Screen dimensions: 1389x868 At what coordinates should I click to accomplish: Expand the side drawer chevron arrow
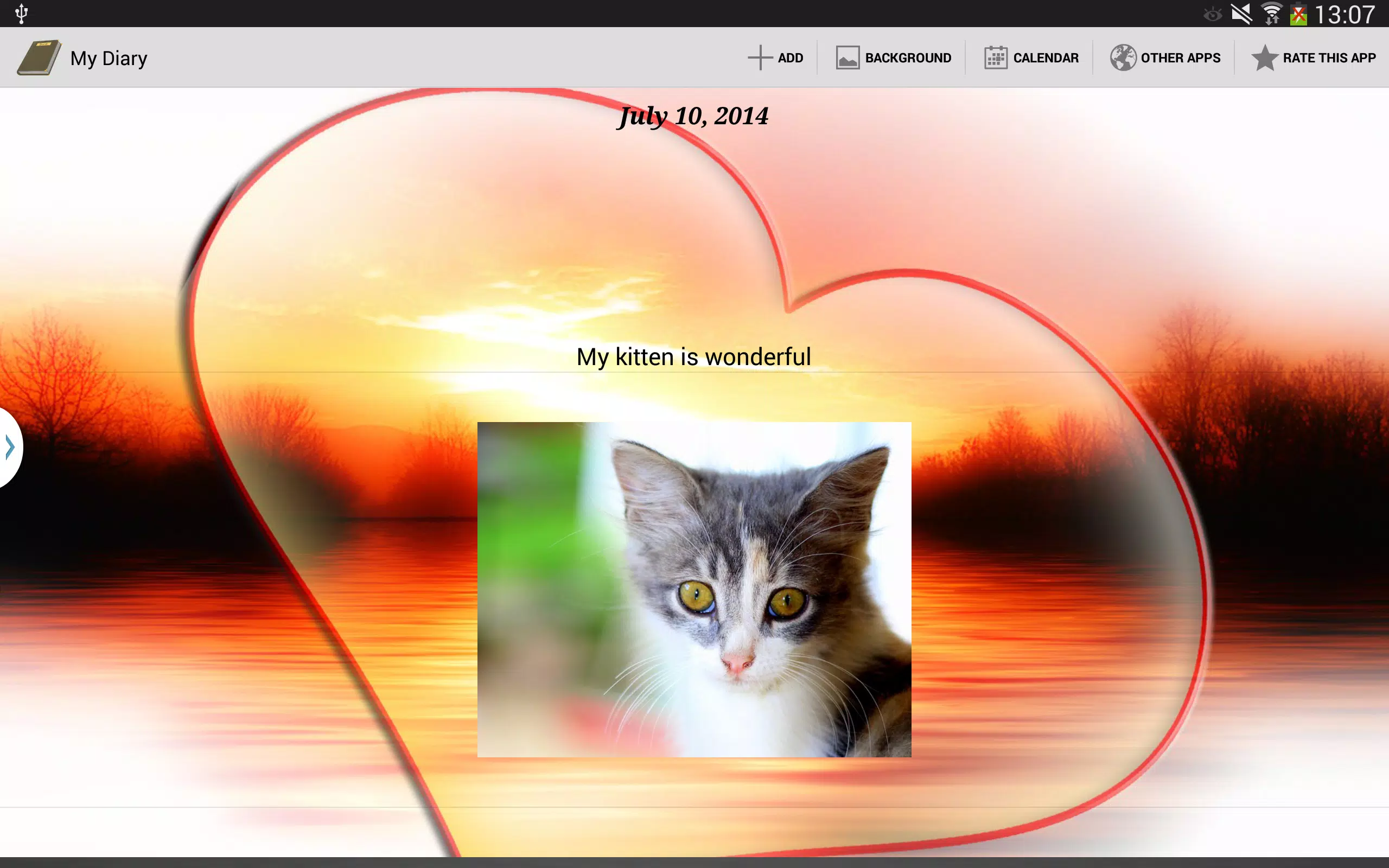10,446
